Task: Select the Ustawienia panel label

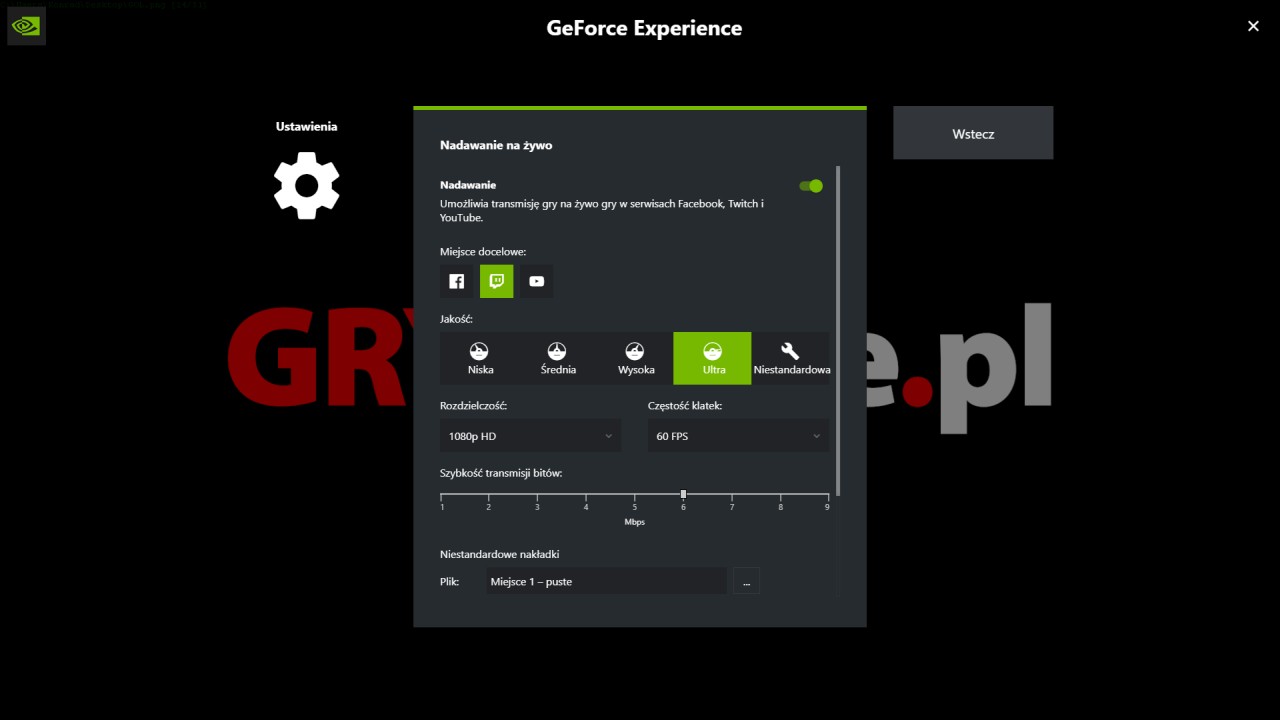Action: click(306, 126)
